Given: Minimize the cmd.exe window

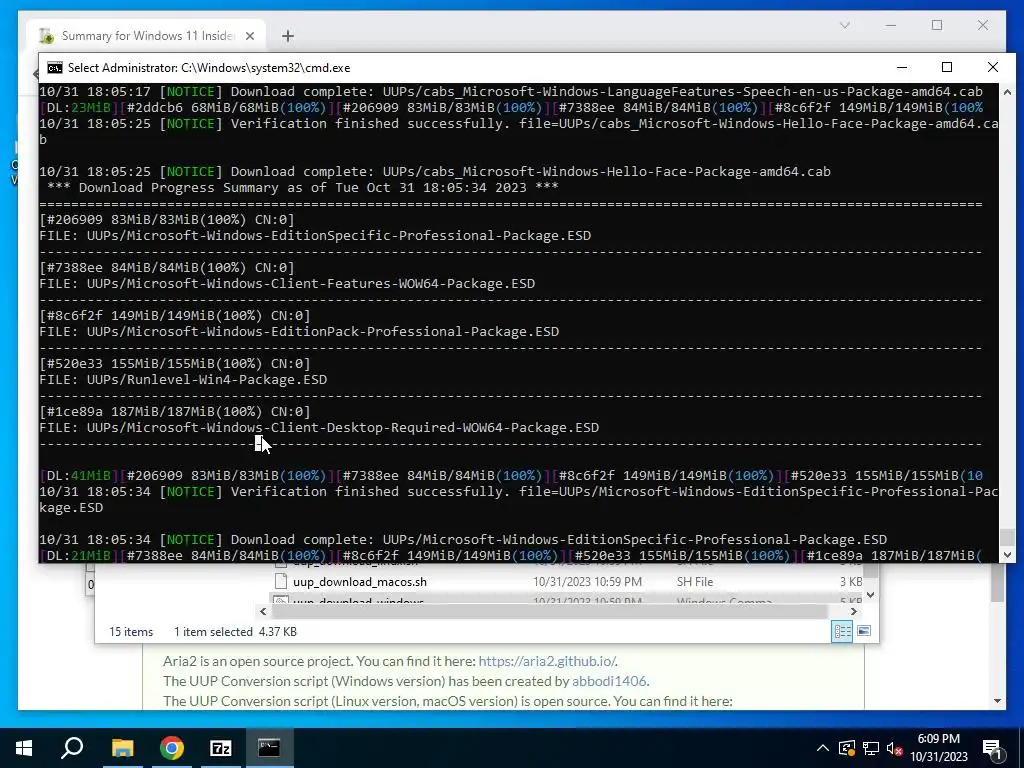Looking at the screenshot, I should point(902,67).
